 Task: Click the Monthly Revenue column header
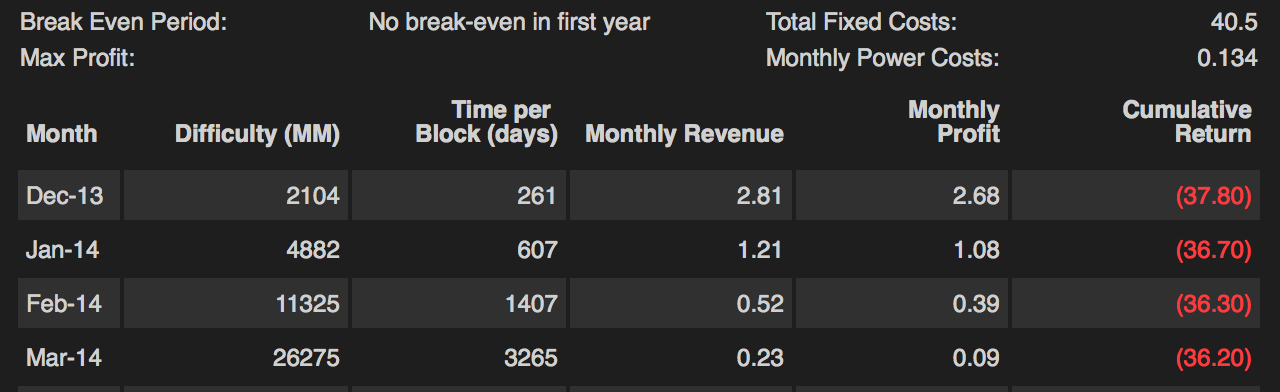684,133
